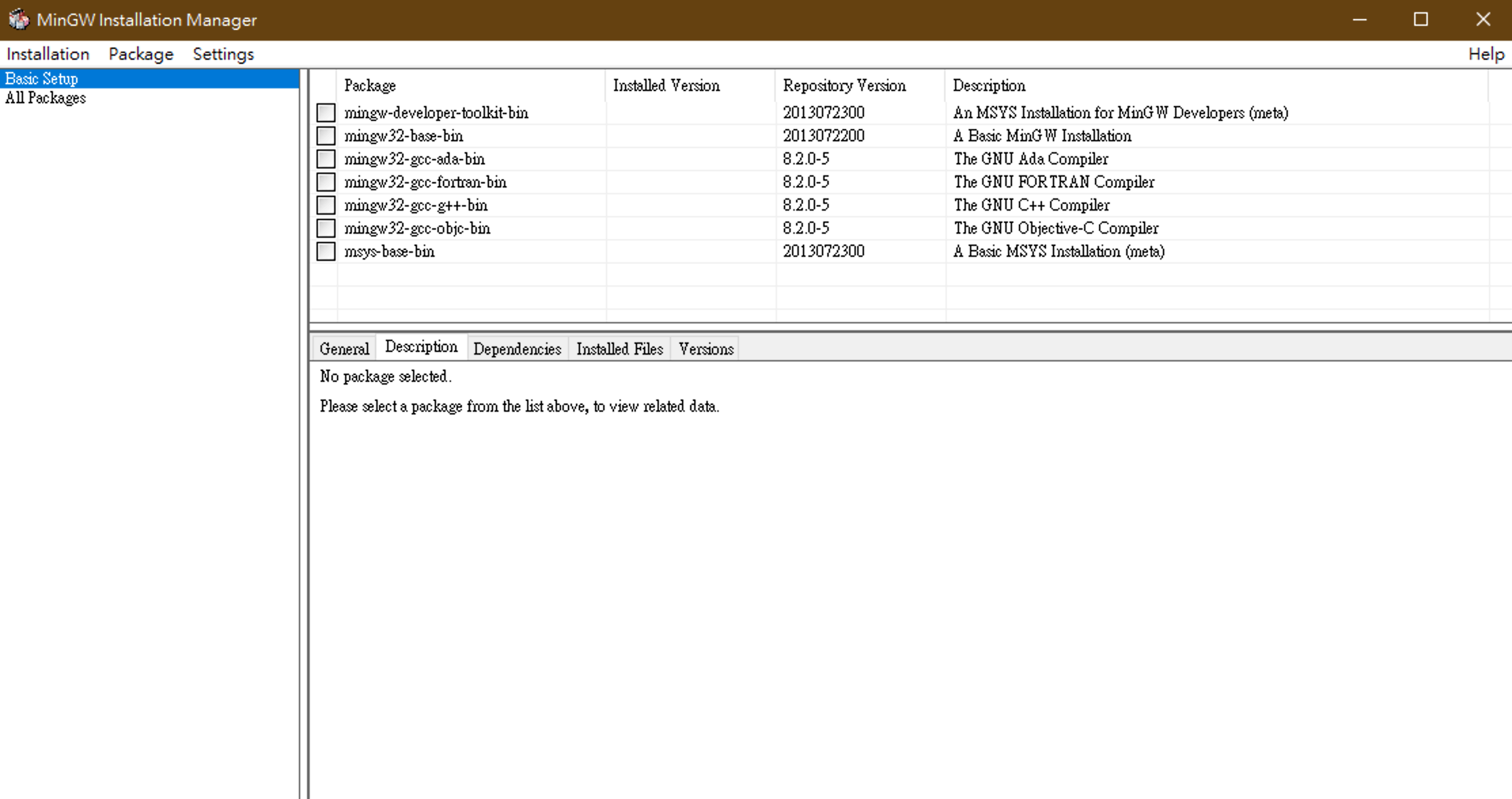The image size is (1512, 799).
Task: Switch to the General tab
Action: 344,349
